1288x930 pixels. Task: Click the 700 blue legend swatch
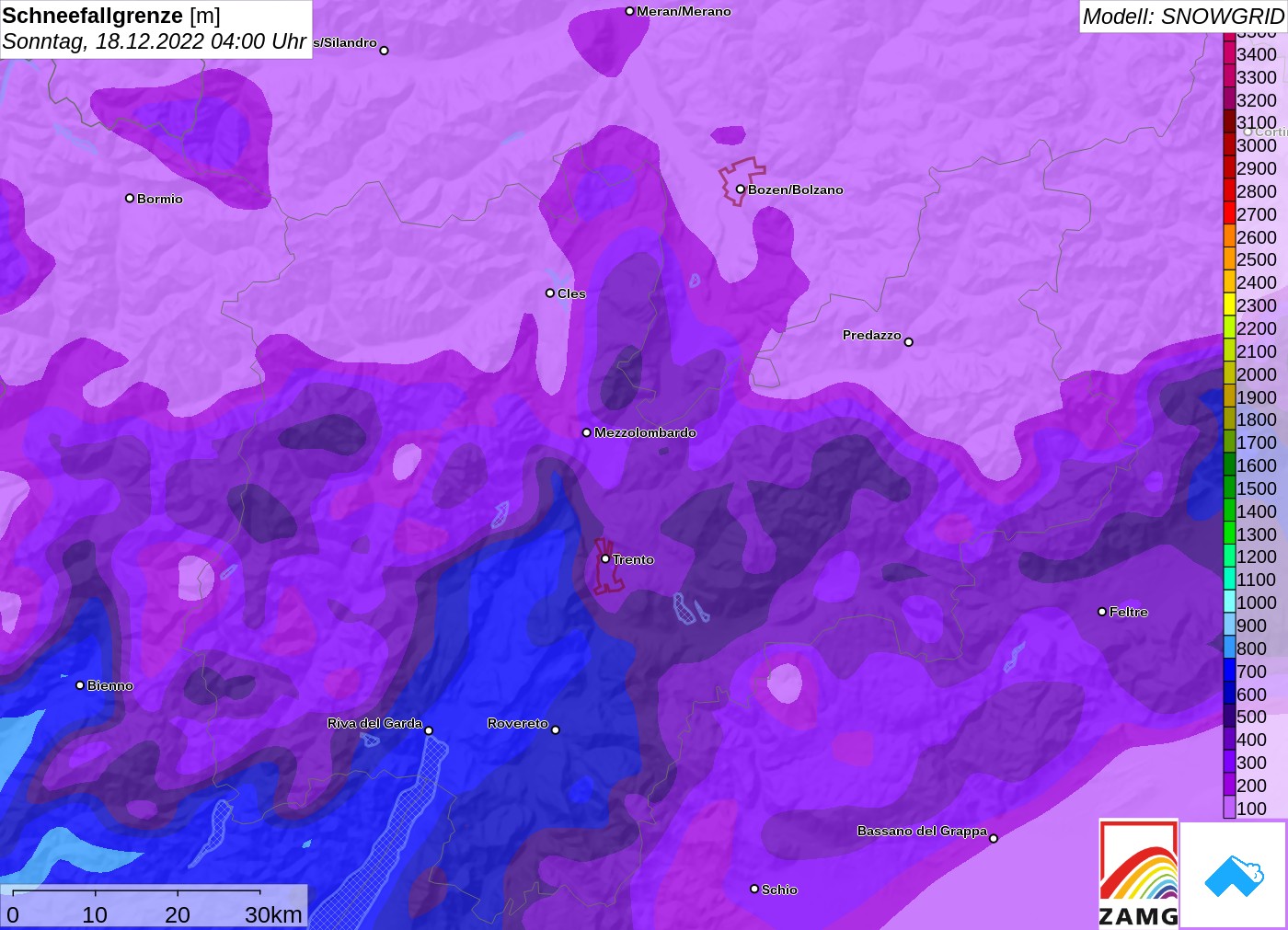[x=1229, y=672]
